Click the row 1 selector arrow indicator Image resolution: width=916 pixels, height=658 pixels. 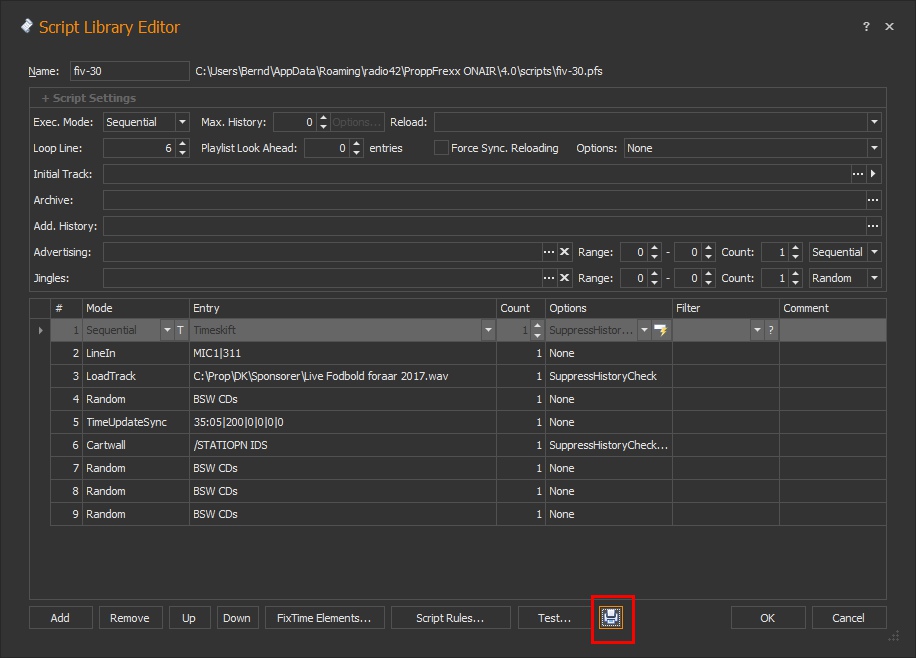pos(40,330)
